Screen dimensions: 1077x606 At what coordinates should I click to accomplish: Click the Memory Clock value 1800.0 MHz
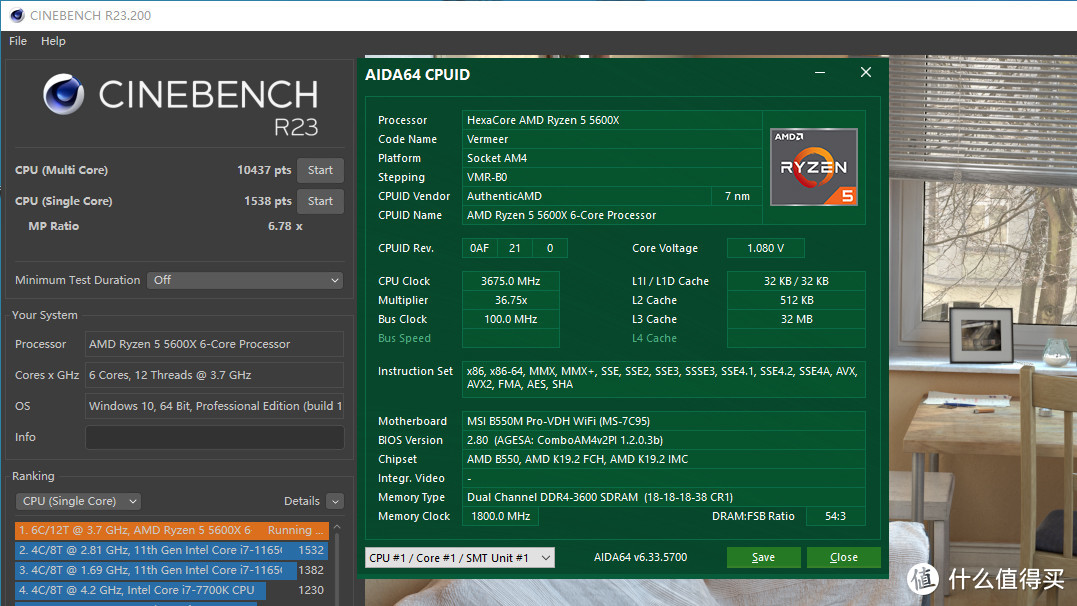[x=500, y=516]
